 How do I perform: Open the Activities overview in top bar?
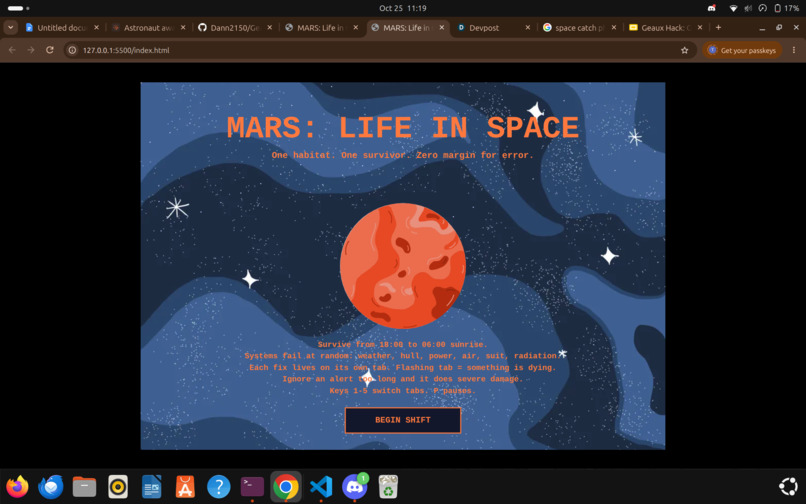click(x=19, y=8)
